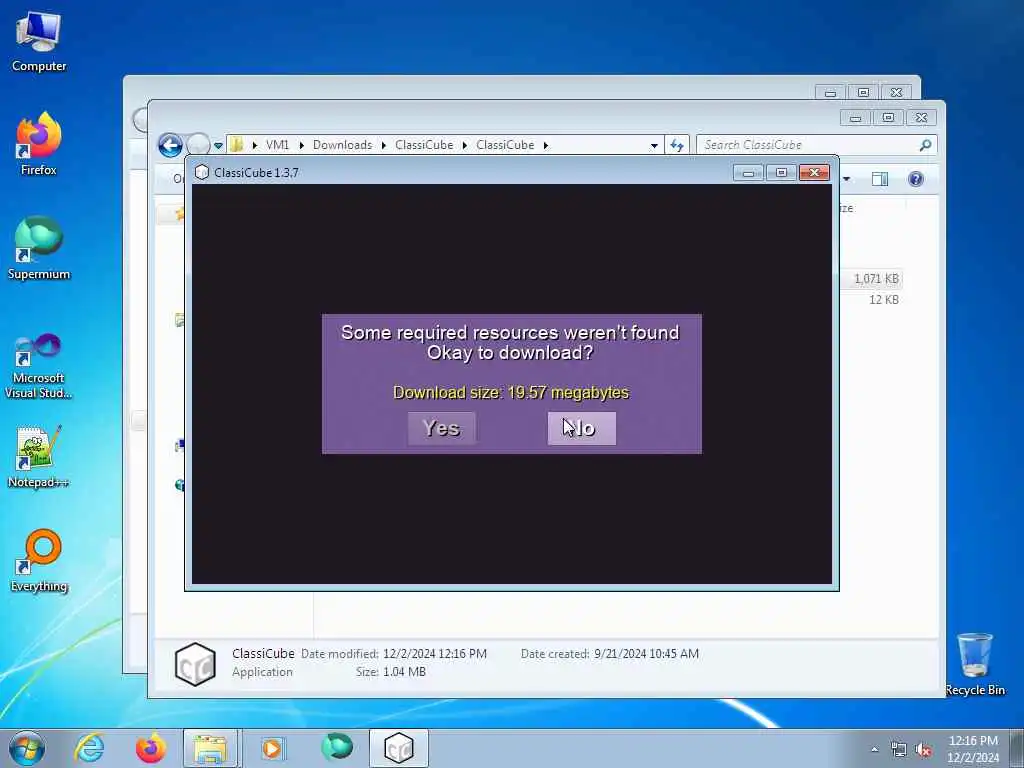The height and width of the screenshot is (768, 1024).
Task: Click Date created value in details pane
Action: [x=646, y=654]
